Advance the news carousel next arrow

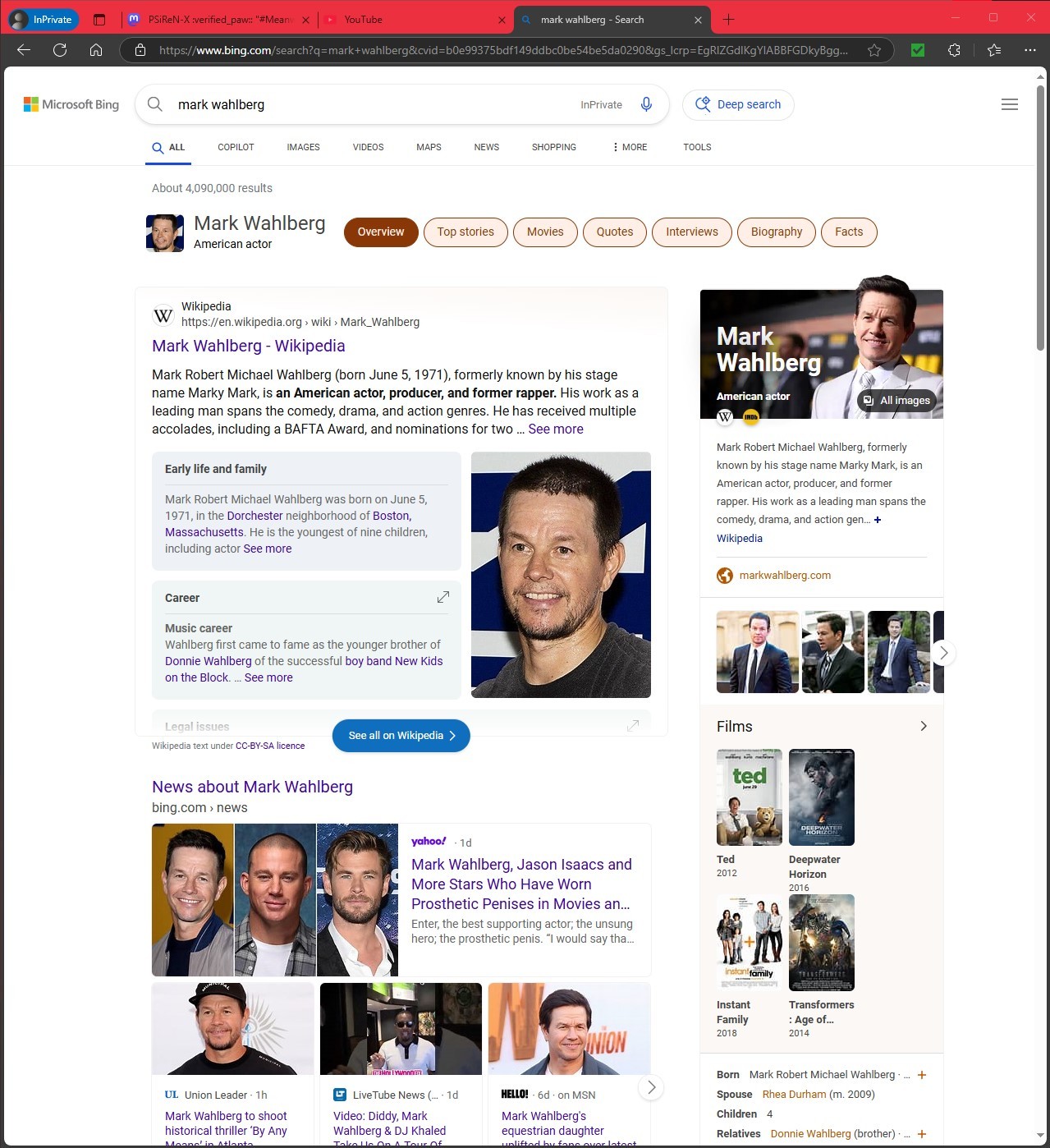pyautogui.click(x=651, y=1087)
